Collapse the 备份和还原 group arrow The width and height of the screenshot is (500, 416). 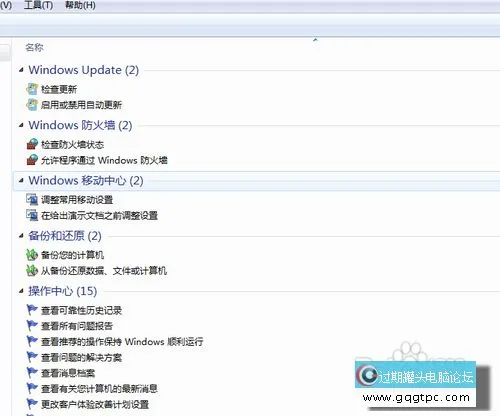21,236
